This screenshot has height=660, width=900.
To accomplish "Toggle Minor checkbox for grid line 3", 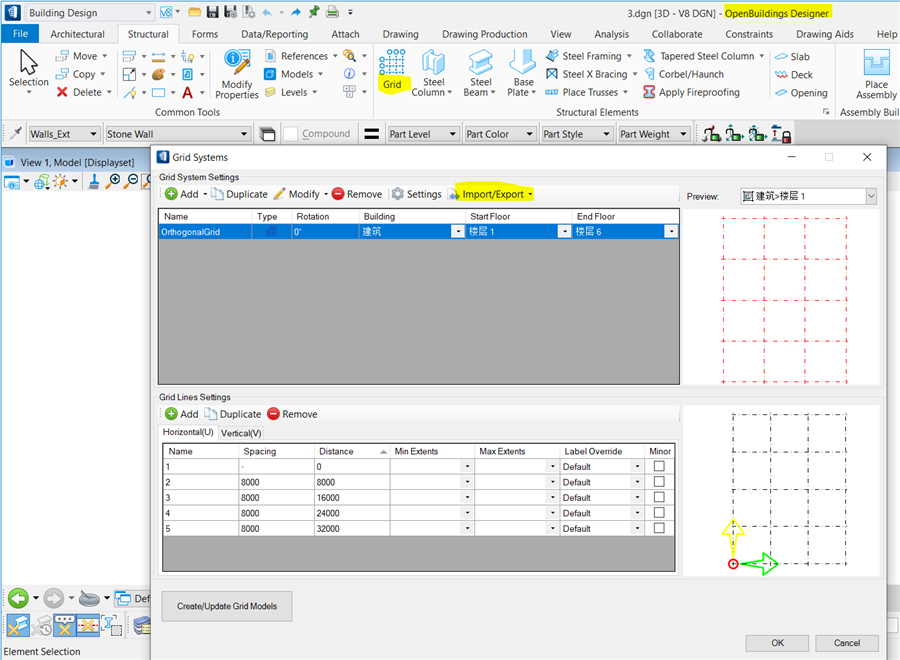I will [x=659, y=497].
